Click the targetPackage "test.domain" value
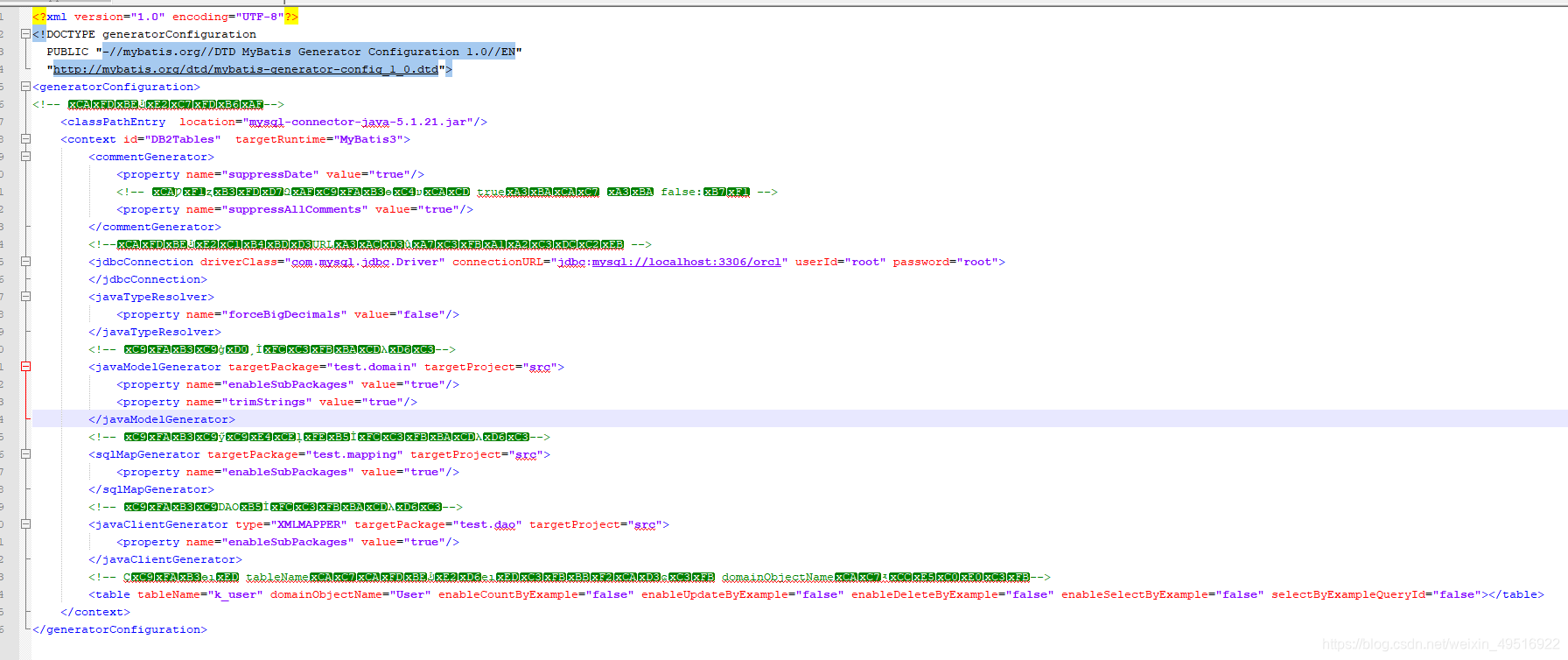The width and height of the screenshot is (1568, 660). pyautogui.click(x=372, y=367)
